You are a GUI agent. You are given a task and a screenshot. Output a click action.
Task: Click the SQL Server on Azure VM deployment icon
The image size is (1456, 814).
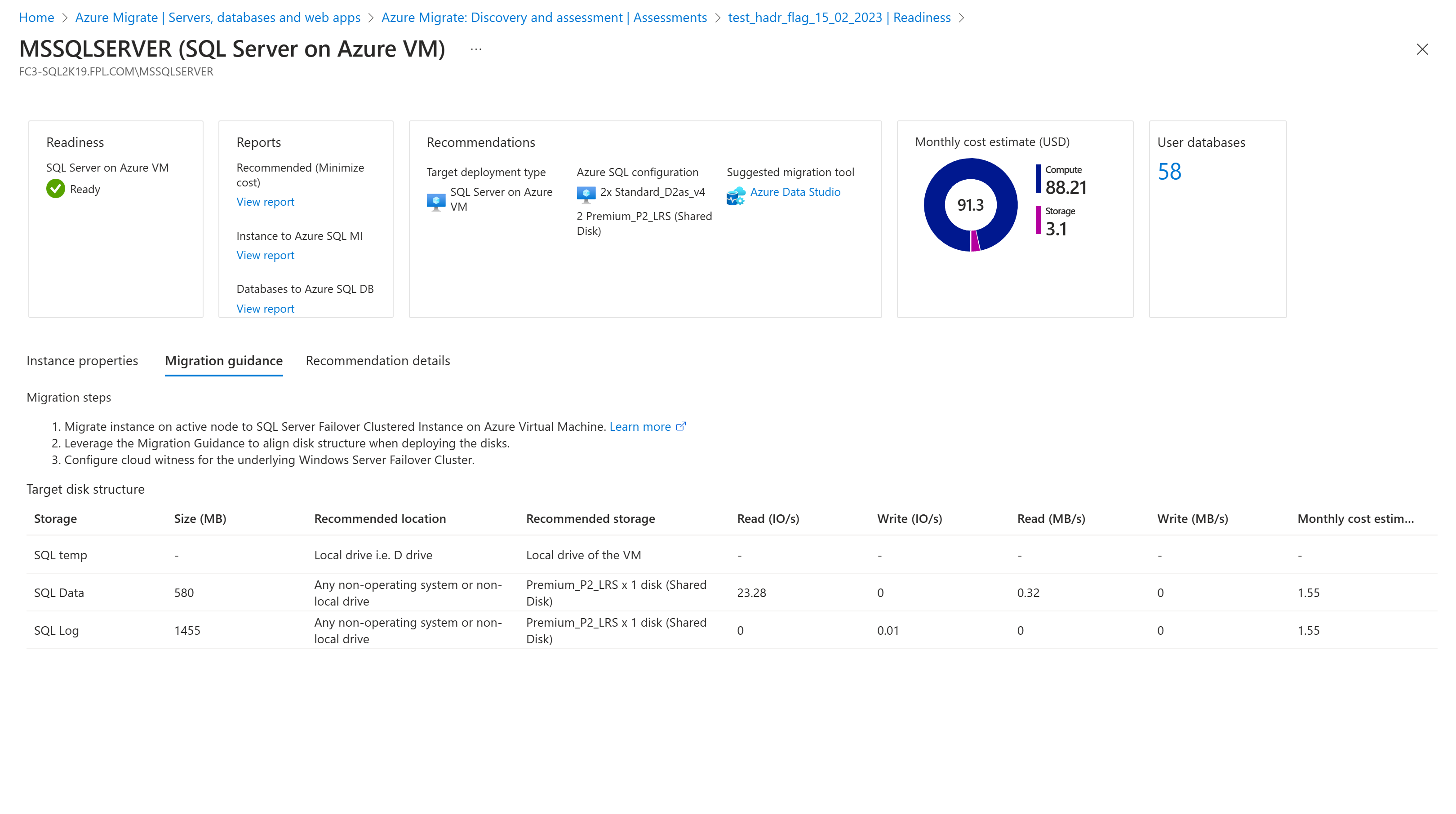pos(436,199)
